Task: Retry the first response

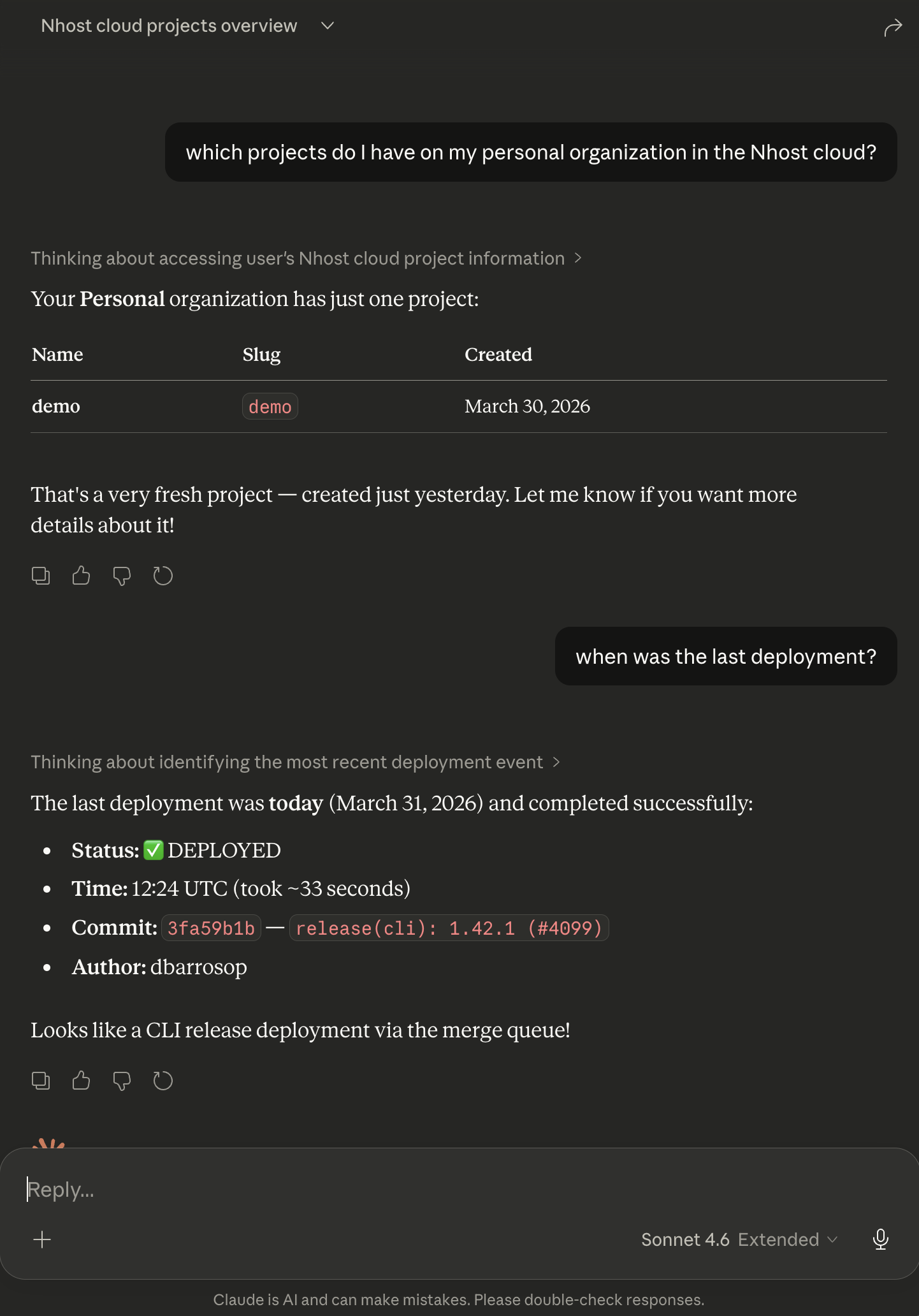Action: point(163,575)
